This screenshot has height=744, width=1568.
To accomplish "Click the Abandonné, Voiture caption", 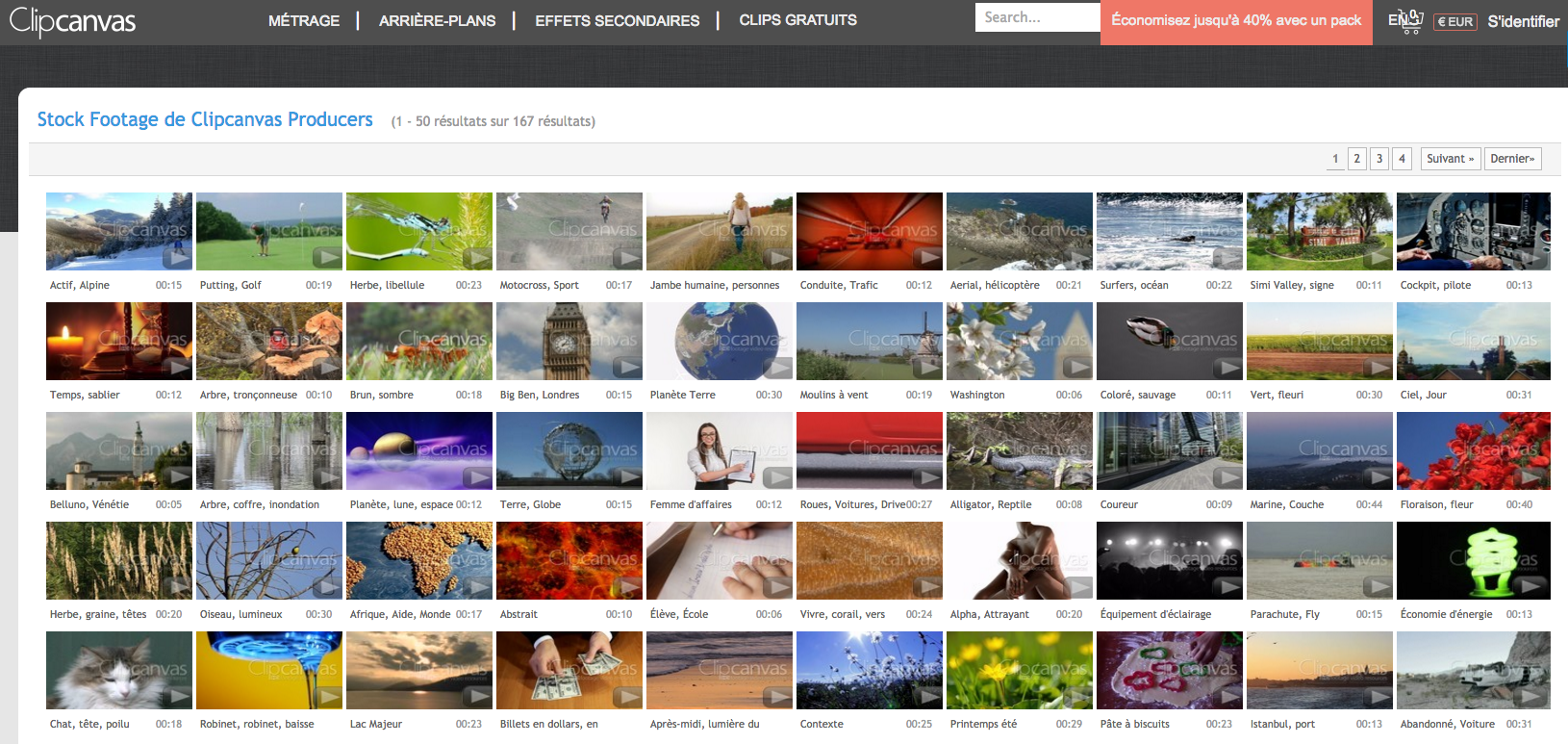I will tap(1448, 724).
